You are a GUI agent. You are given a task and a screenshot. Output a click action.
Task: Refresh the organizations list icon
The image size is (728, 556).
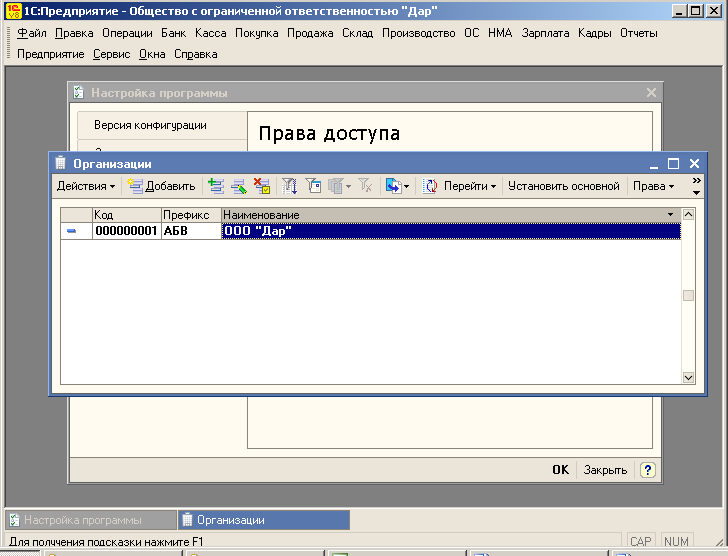(x=430, y=186)
